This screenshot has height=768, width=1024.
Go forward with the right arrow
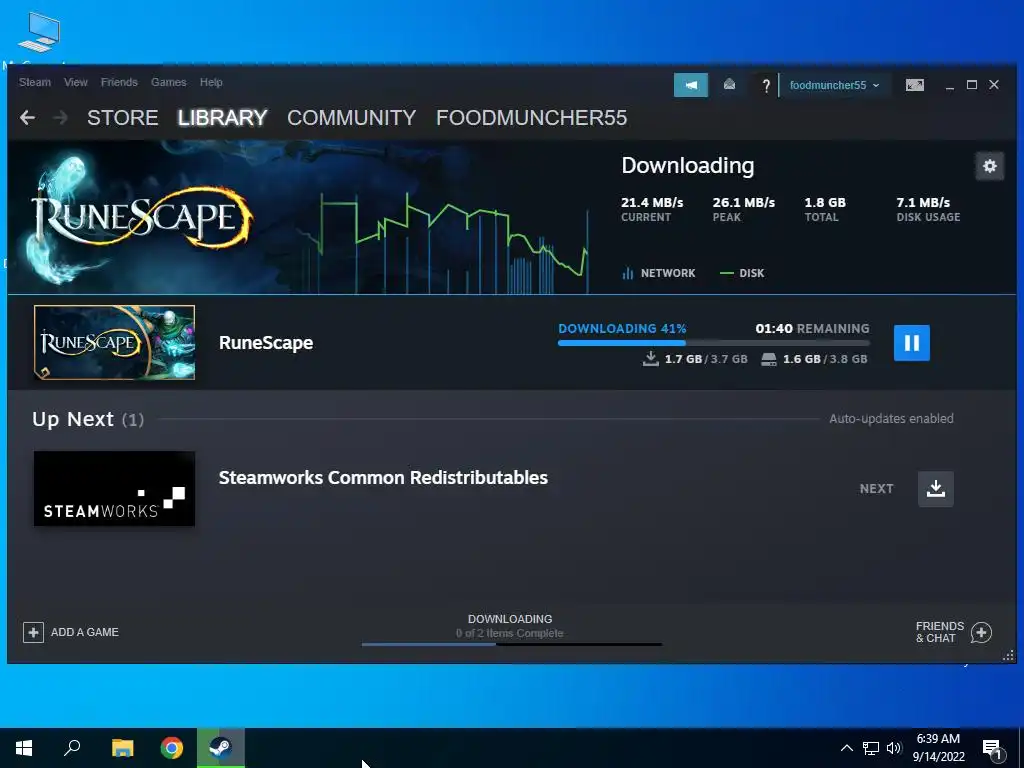60,118
